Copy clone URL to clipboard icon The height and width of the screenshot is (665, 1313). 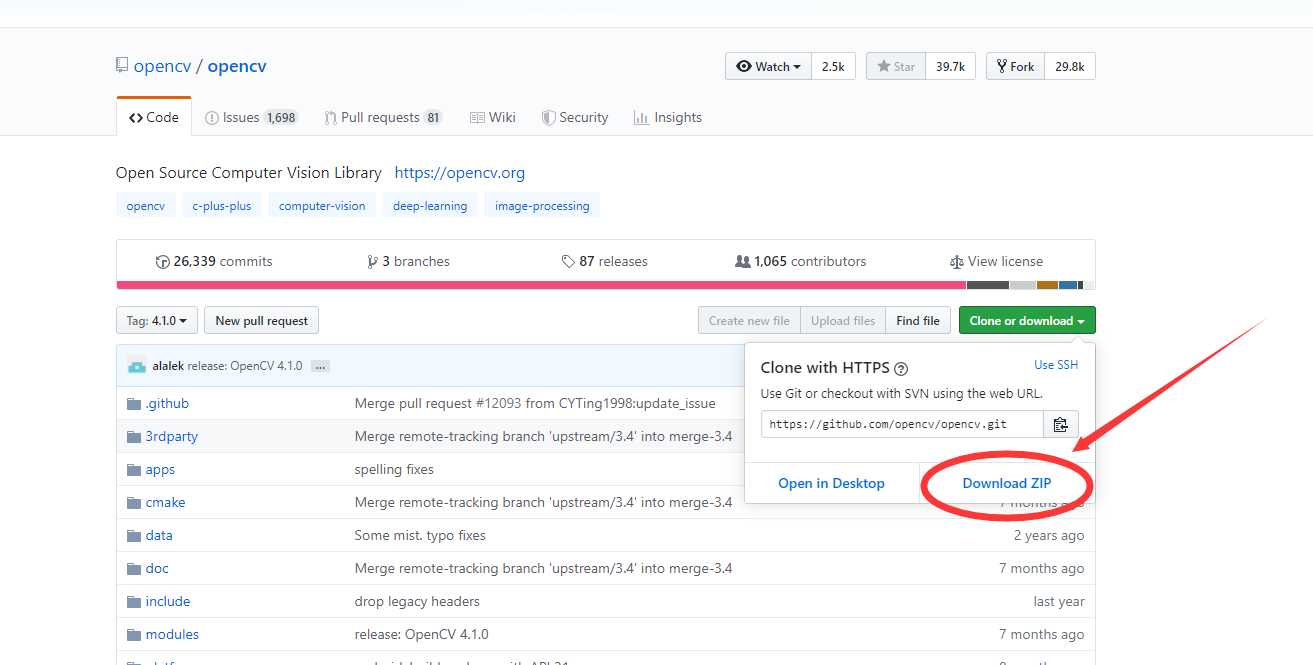click(1060, 424)
